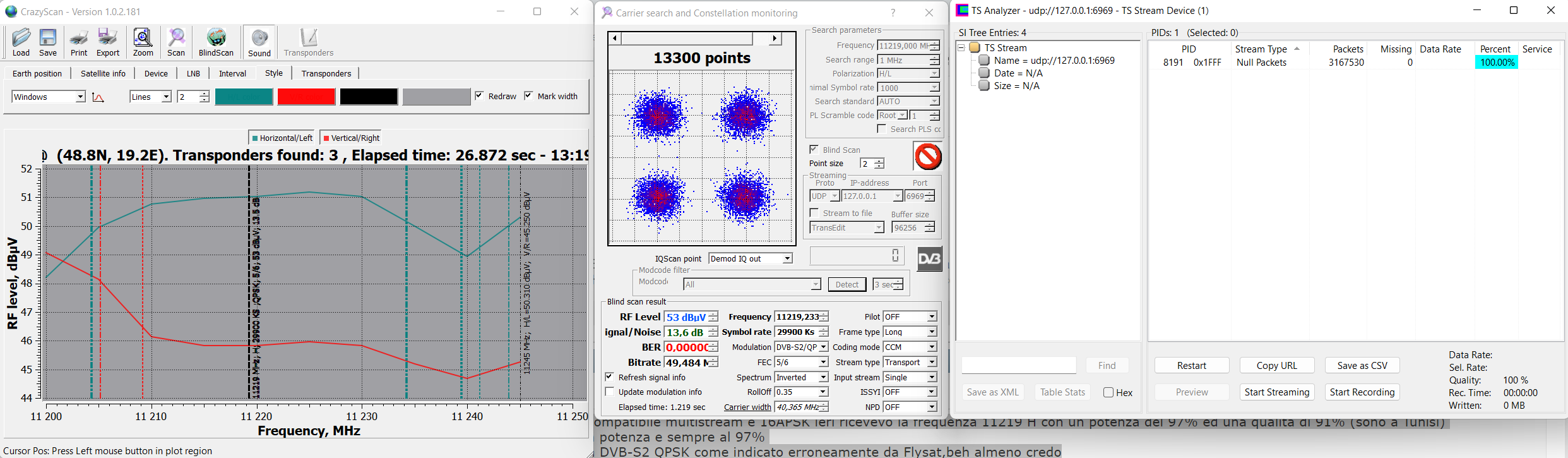
Task: Enable the Stream to file checkbox
Action: pyautogui.click(x=814, y=213)
